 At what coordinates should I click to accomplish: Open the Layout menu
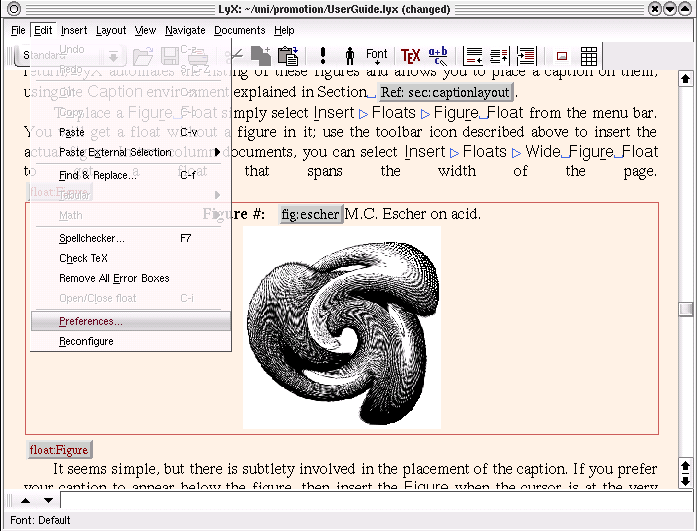(x=111, y=30)
